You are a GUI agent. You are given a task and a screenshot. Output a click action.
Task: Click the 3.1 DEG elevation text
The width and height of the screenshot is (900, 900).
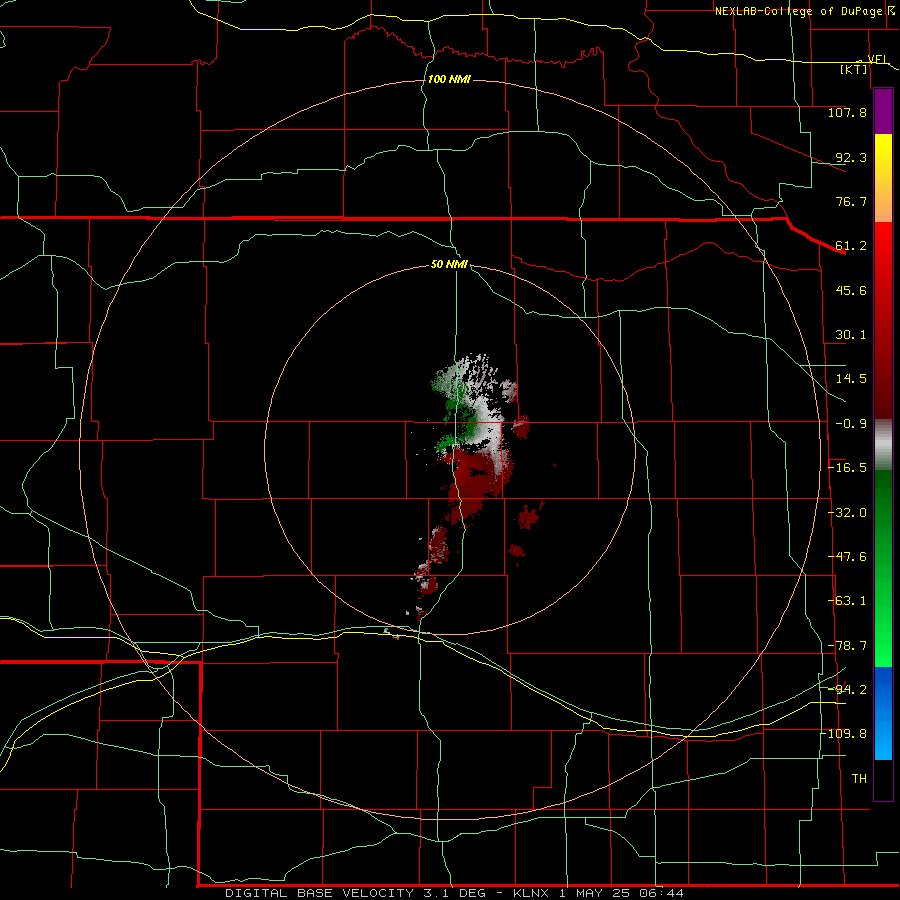point(453,893)
